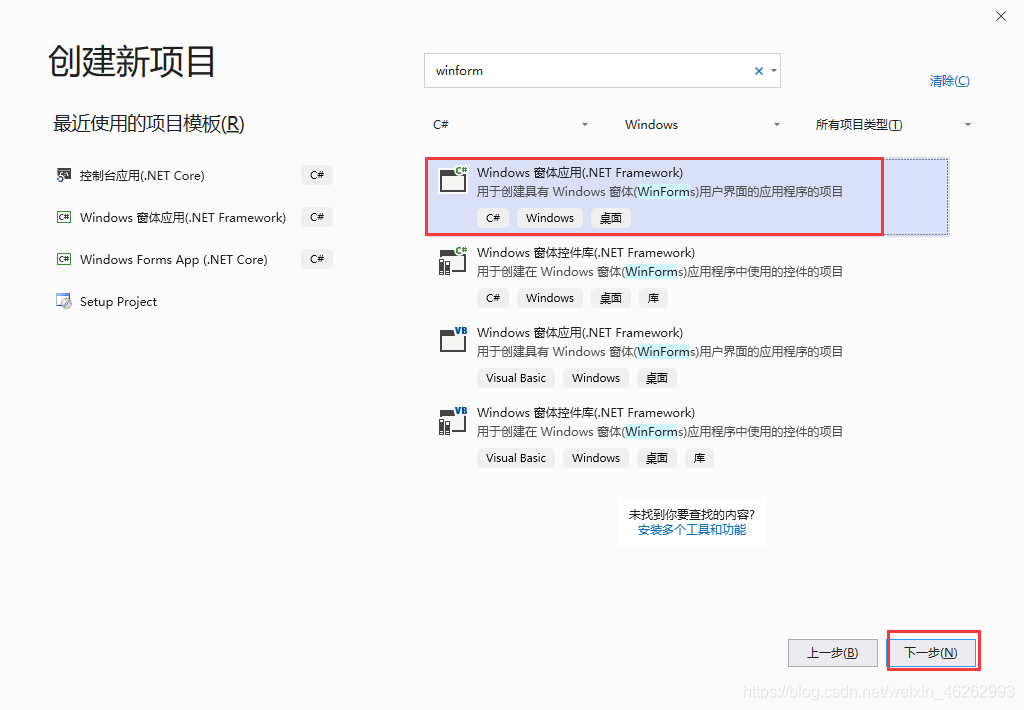Click the 桌面 tag under the selected C# template
Image resolution: width=1024 pixels, height=710 pixels.
point(611,218)
